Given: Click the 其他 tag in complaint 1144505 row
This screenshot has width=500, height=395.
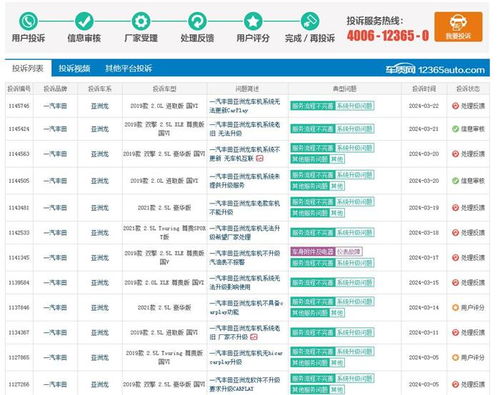Looking at the screenshot, I should [337, 186].
